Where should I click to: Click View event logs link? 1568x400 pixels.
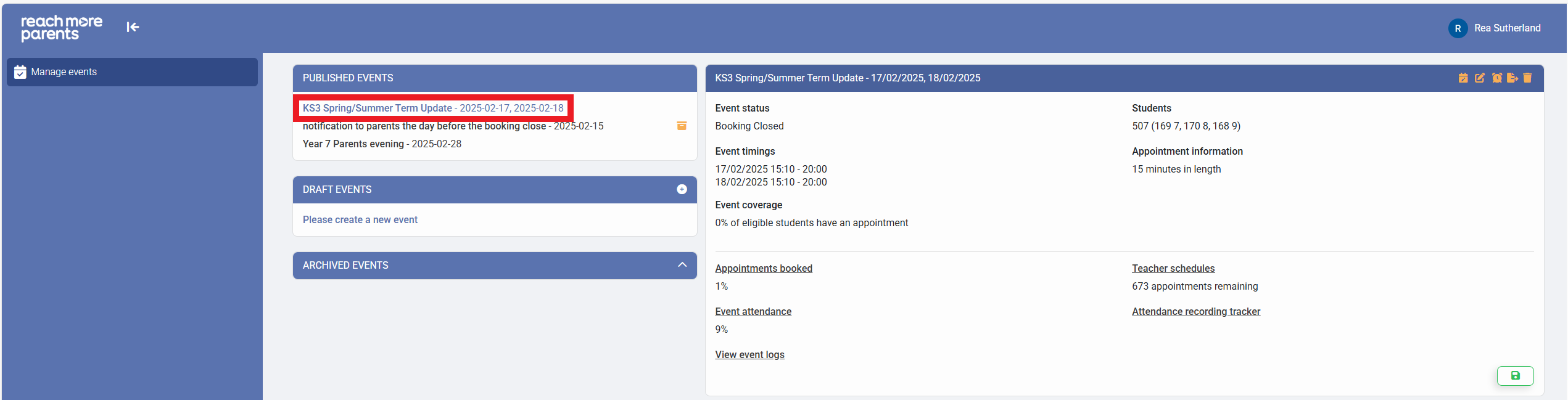click(749, 354)
